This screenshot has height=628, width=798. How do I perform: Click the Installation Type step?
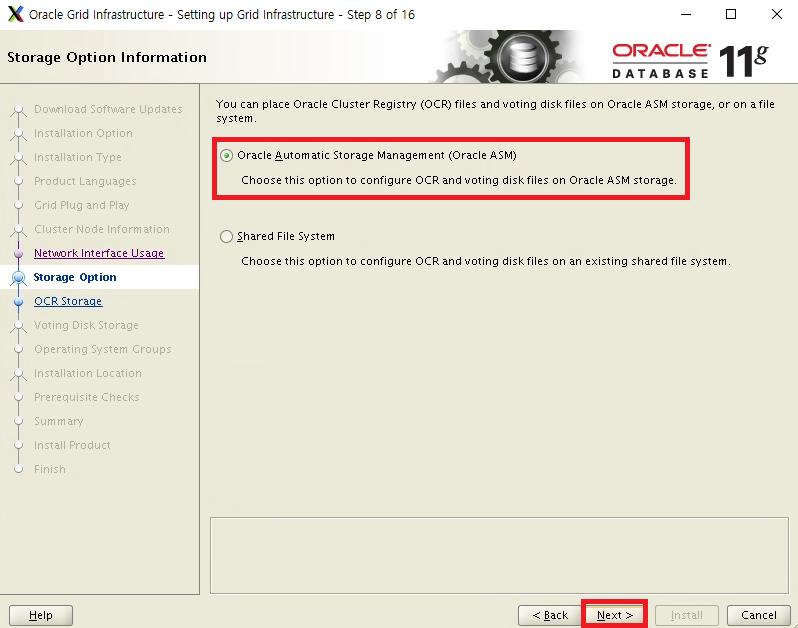point(77,157)
